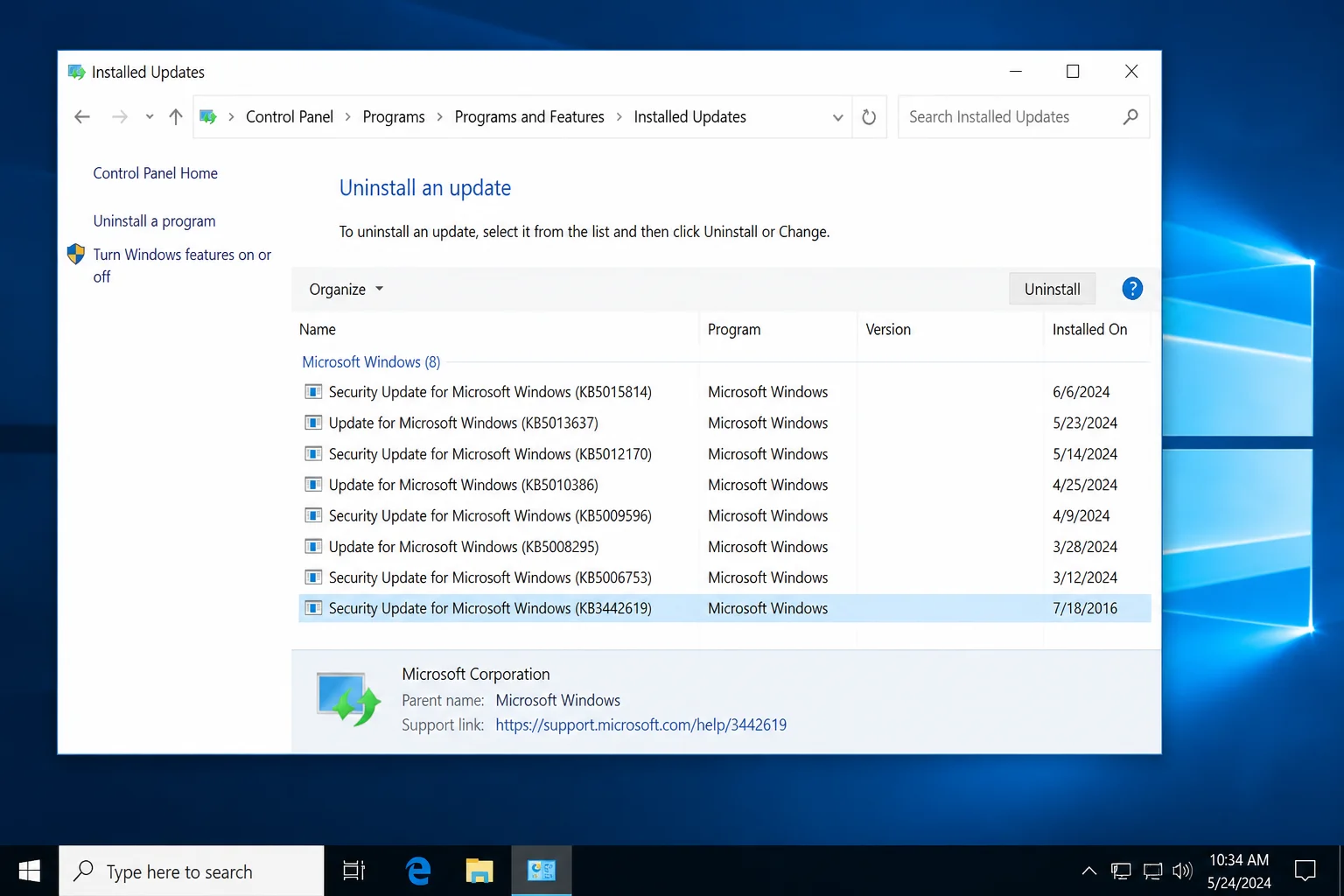Click the Control Panel address bar icon
Viewport: 1344px width, 896px height.
(208, 117)
